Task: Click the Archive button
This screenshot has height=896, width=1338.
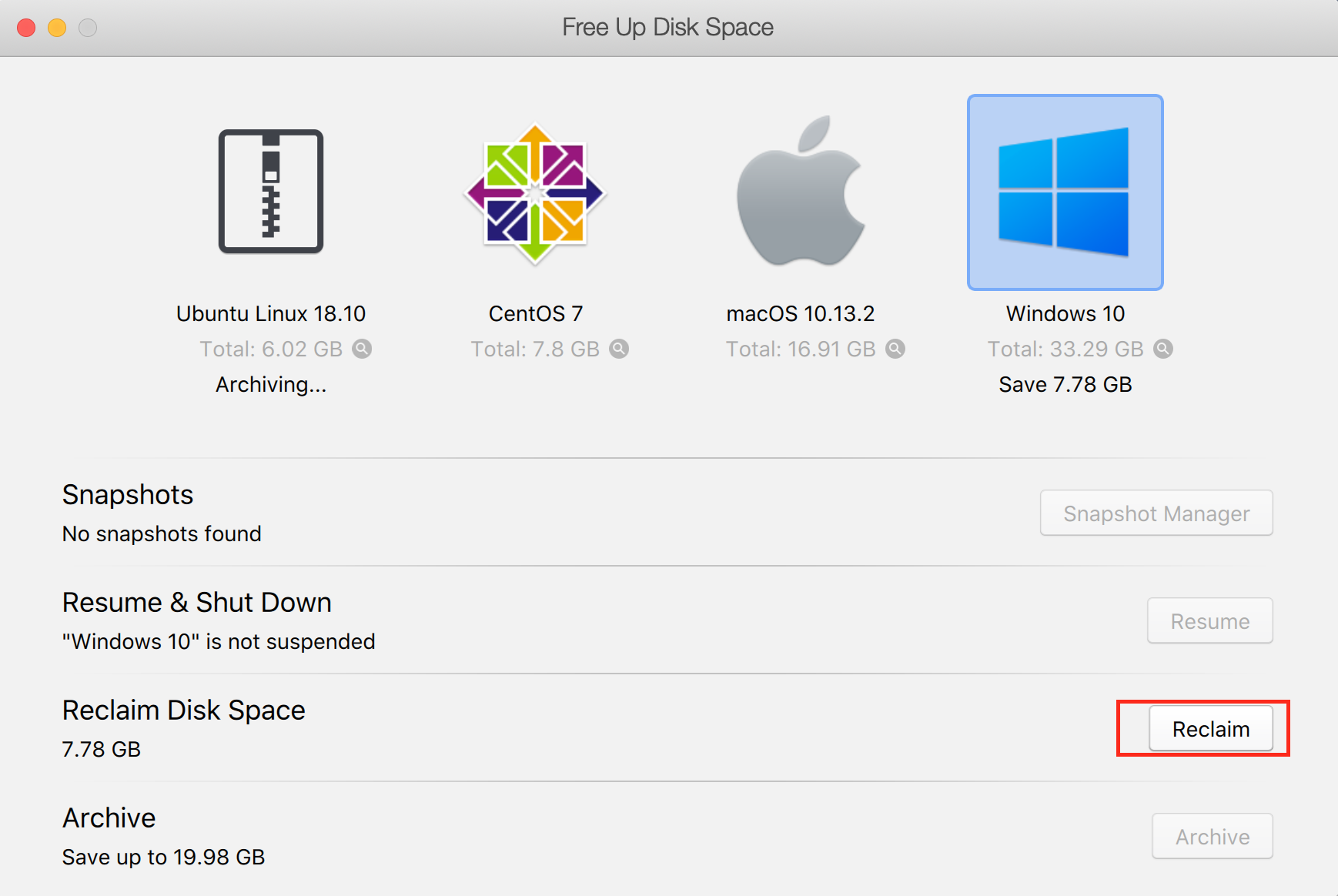Action: [1212, 837]
